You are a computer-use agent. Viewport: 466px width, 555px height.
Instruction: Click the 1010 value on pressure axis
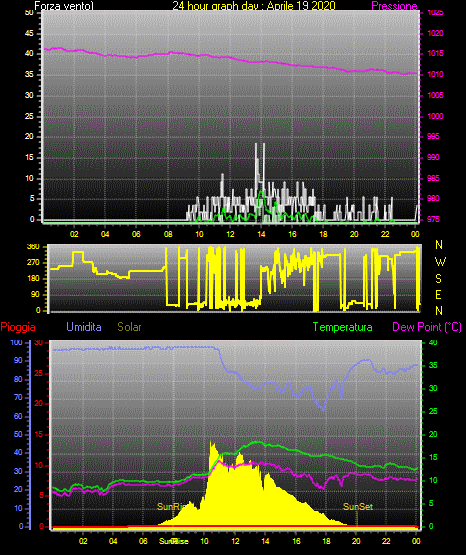point(435,74)
